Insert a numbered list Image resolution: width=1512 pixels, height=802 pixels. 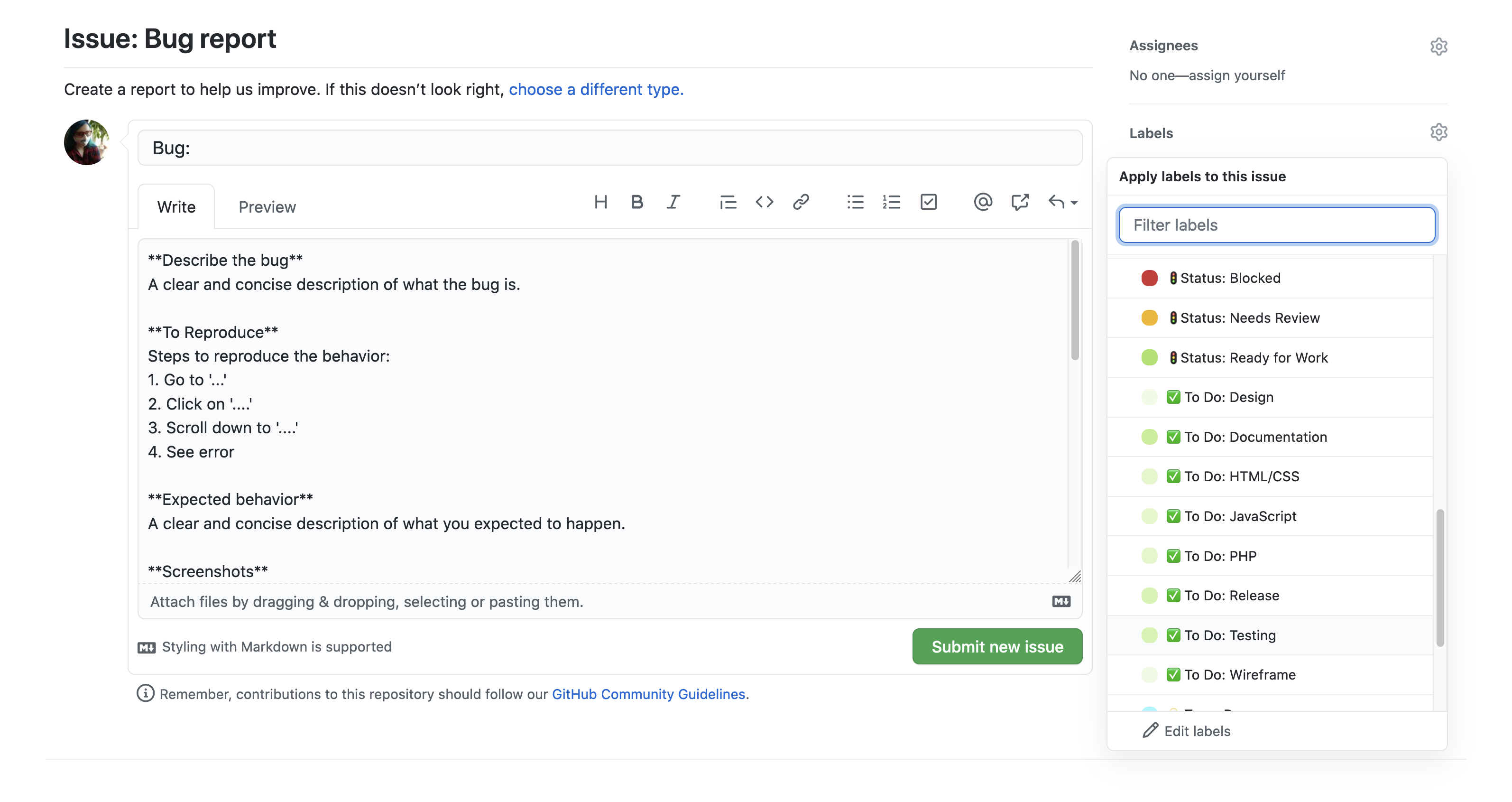[x=892, y=203]
